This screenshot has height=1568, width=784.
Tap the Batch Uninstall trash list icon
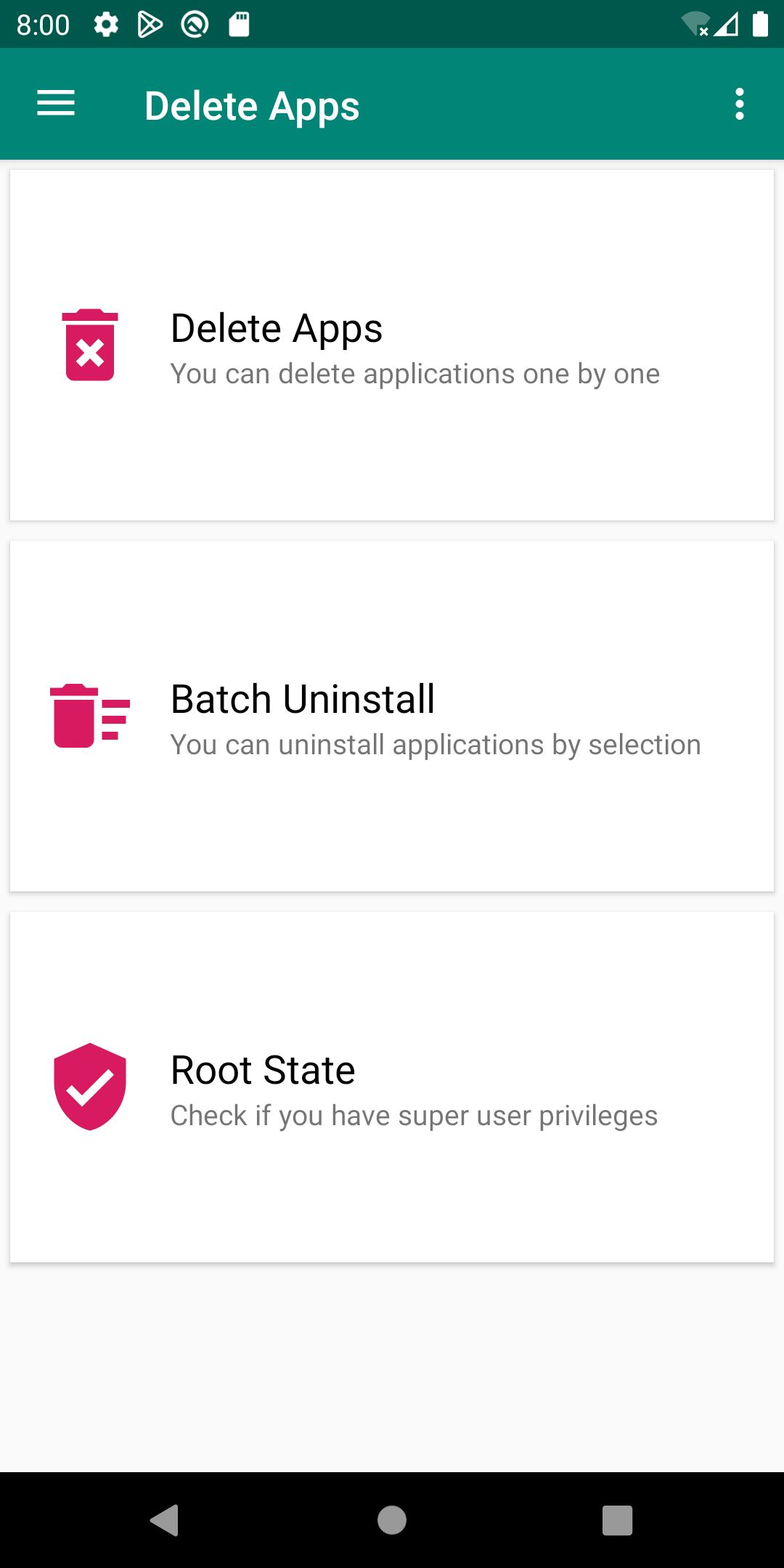point(90,716)
